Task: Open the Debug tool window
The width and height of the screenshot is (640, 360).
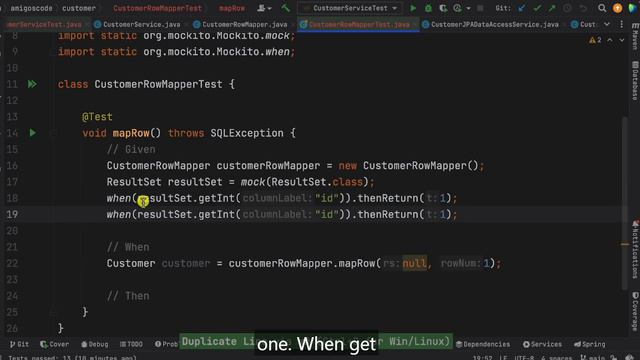Action: [95, 344]
